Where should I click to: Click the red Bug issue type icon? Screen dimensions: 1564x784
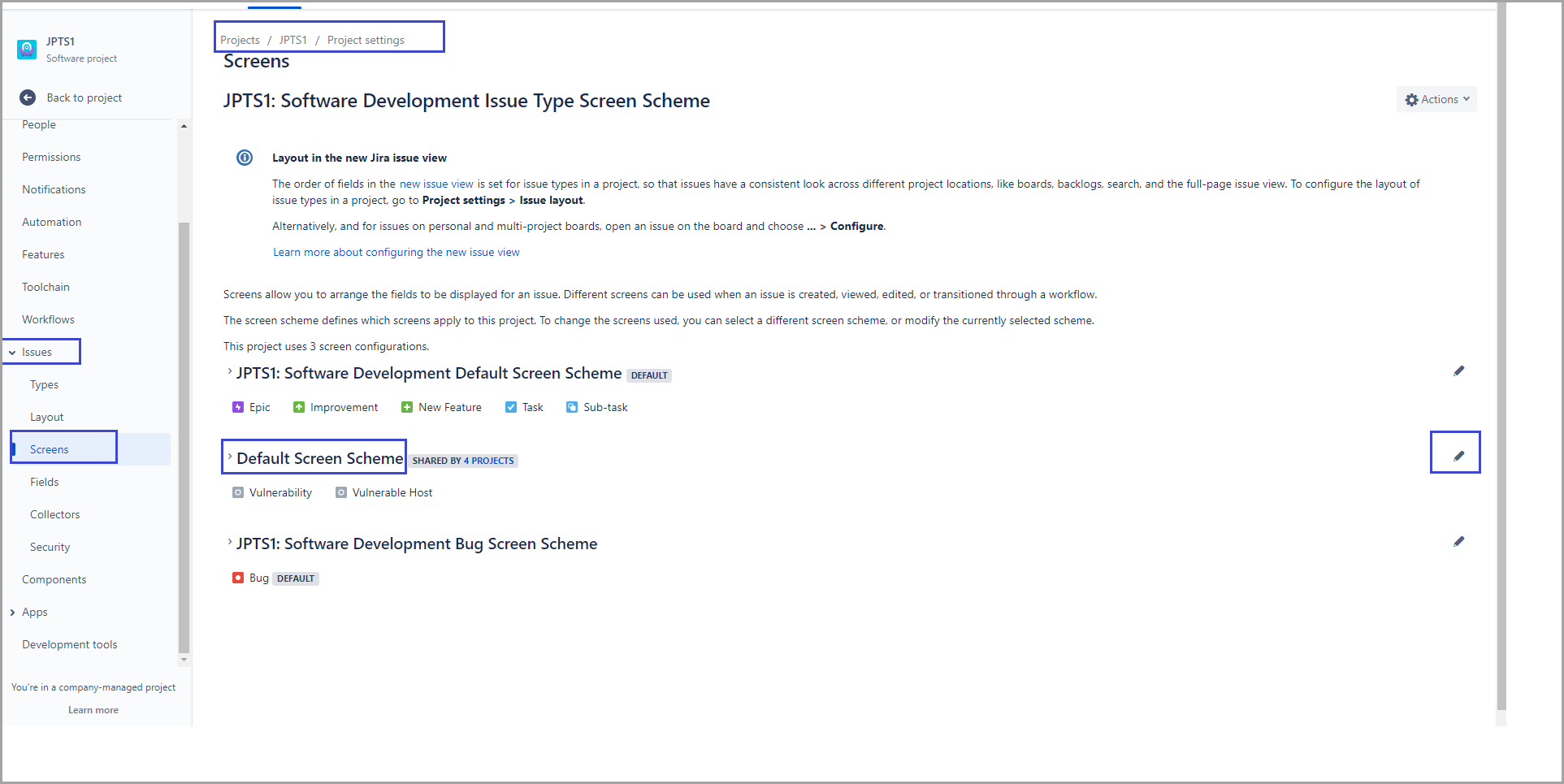(x=238, y=578)
